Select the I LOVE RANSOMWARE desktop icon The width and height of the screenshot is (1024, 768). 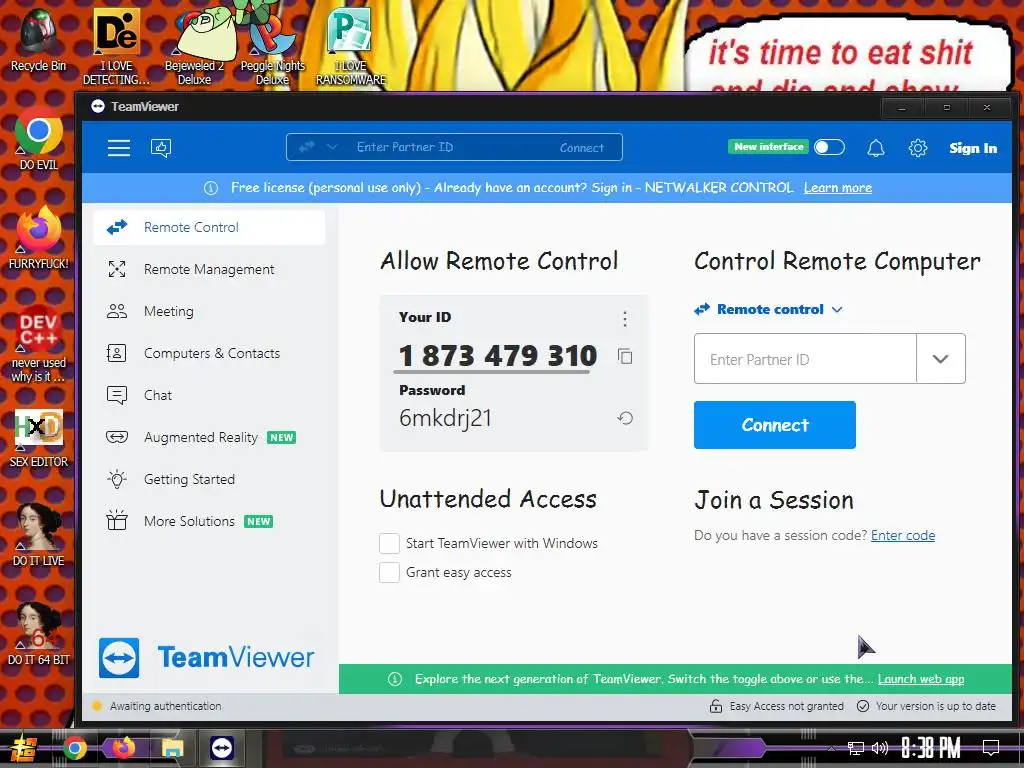coord(351,46)
